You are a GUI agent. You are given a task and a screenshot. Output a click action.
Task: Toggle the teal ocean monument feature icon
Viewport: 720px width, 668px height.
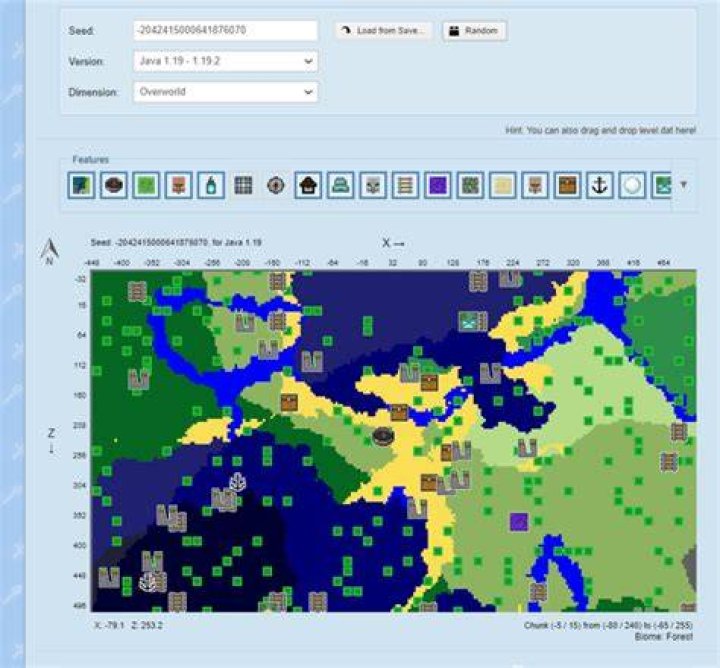[340, 185]
